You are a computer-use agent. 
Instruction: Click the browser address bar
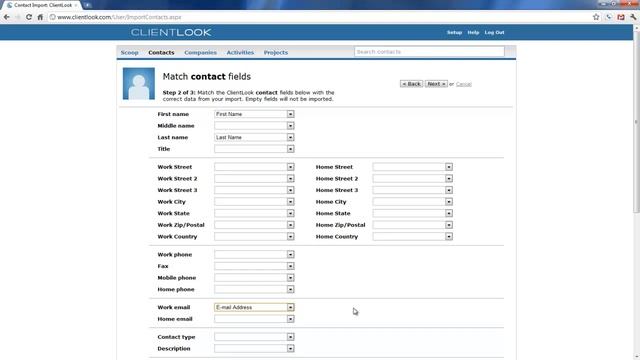click(318, 17)
